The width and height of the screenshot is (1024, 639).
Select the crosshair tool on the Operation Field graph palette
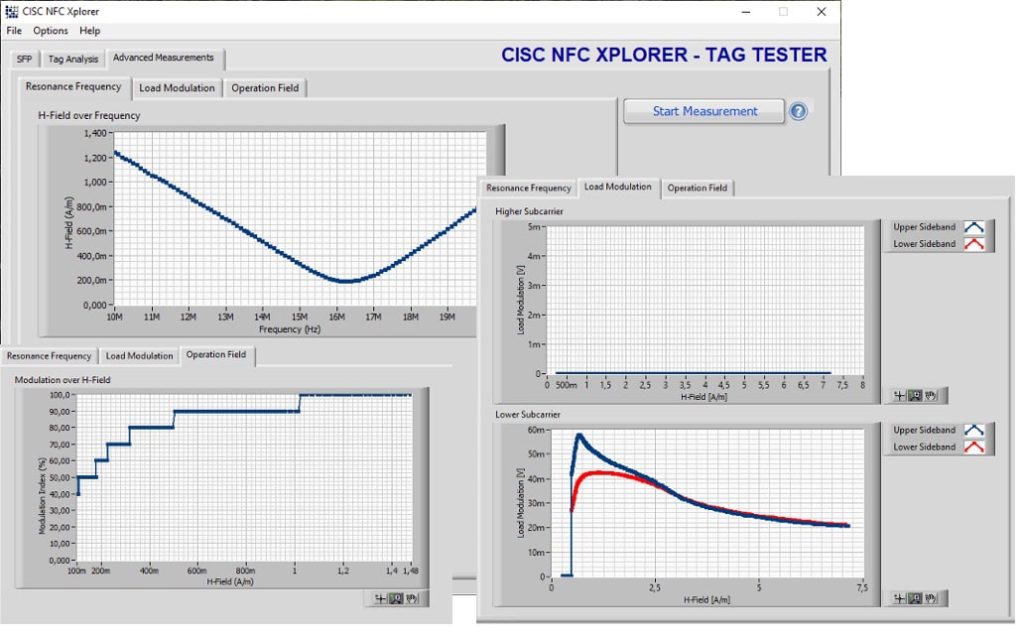(382, 596)
